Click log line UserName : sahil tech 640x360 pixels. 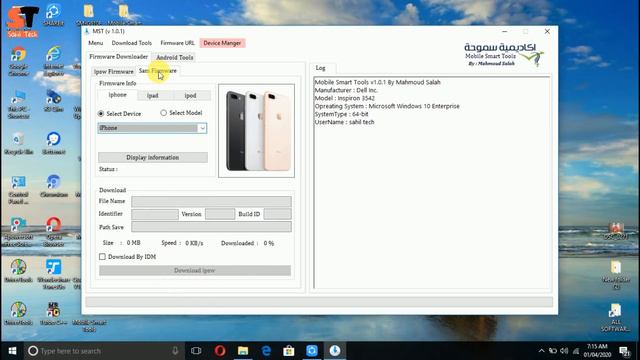(344, 122)
